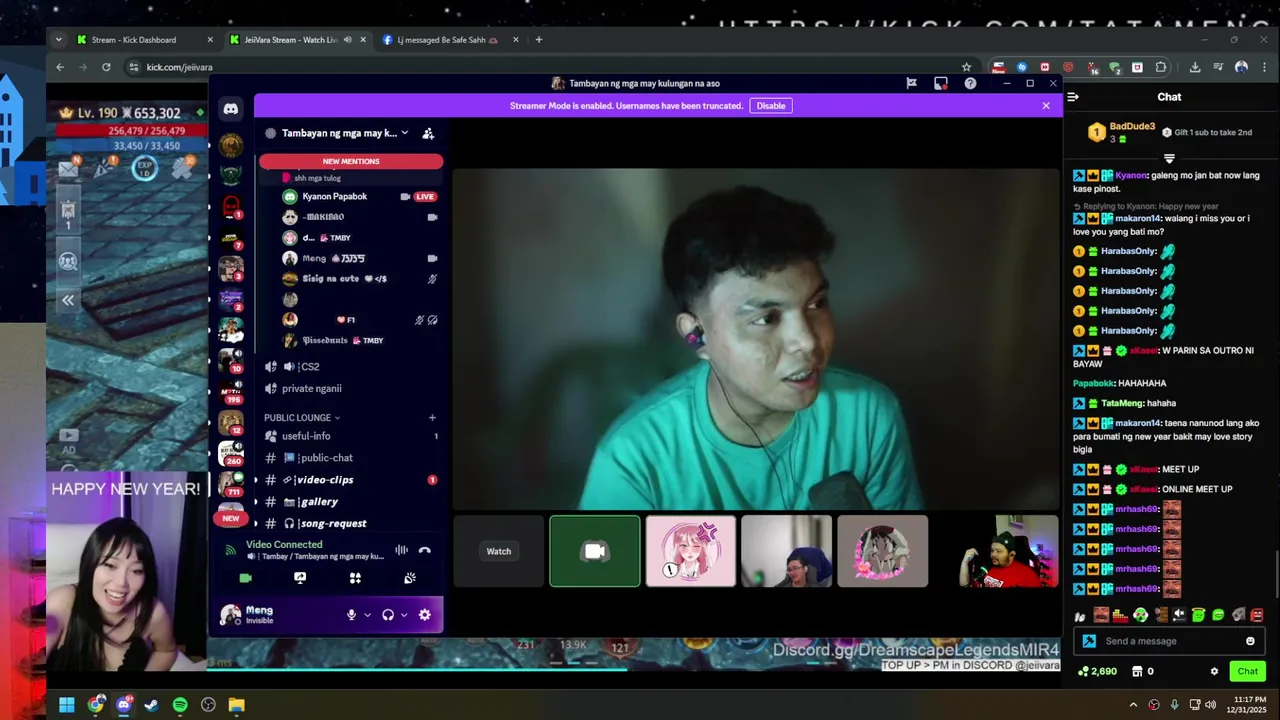Open a new Chrome tab

pyautogui.click(x=539, y=40)
